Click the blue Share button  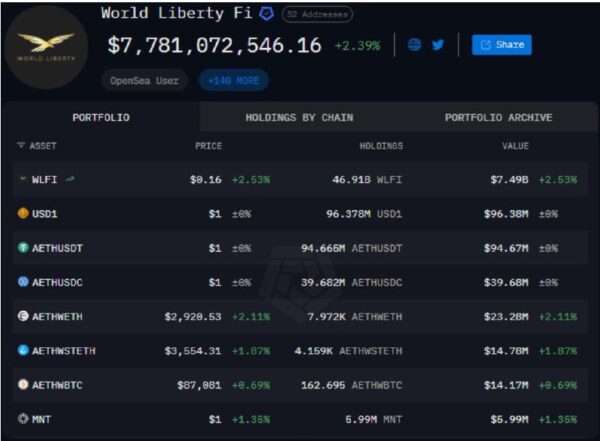(502, 45)
